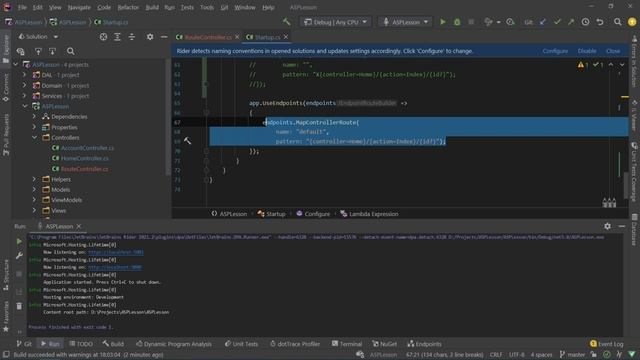Click the Undo/Rollback arrow icon in toolbar
The width and height of the screenshot is (640, 360).
[x=600, y=22]
